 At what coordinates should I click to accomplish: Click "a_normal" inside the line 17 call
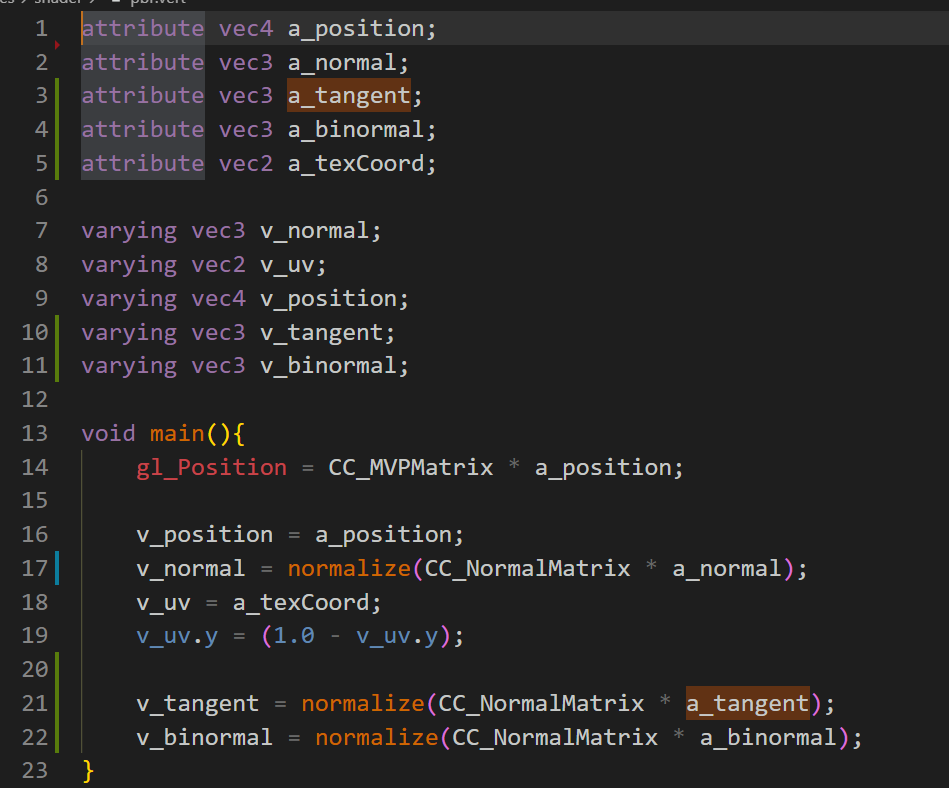click(x=727, y=569)
